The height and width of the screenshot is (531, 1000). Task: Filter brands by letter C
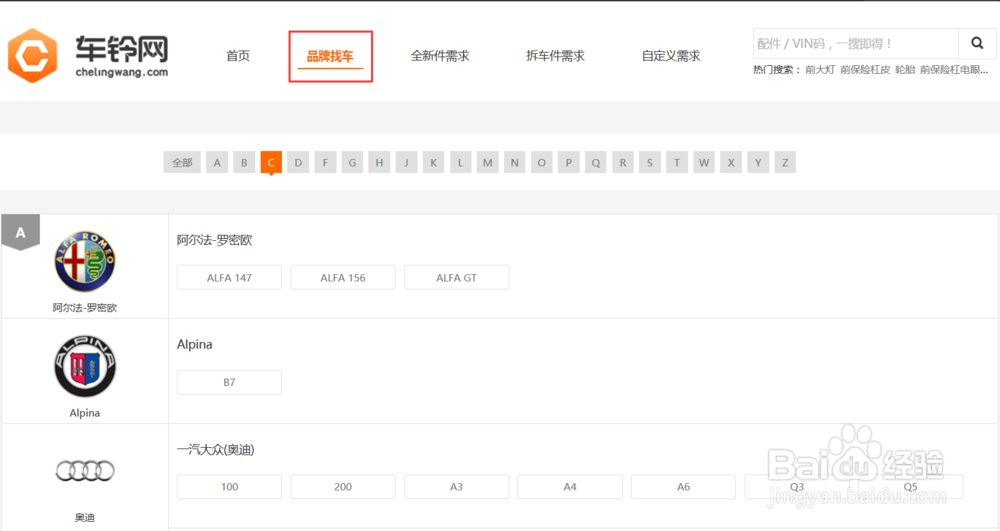click(x=271, y=163)
